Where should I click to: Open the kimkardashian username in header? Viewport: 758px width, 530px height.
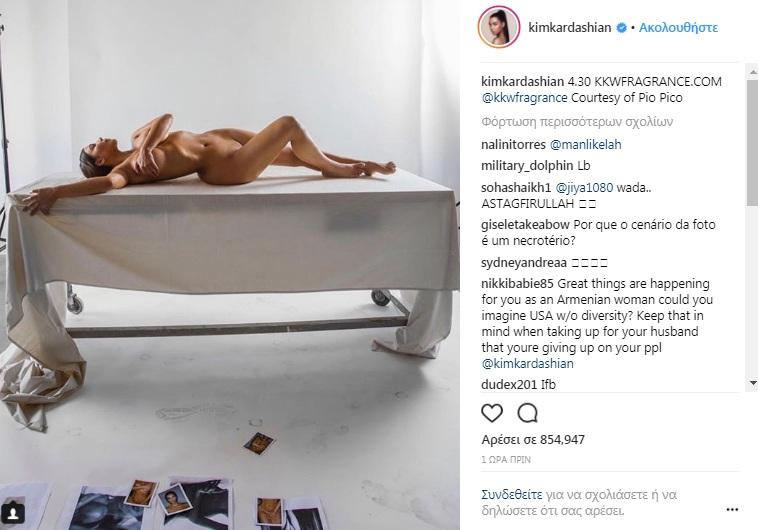pyautogui.click(x=569, y=28)
